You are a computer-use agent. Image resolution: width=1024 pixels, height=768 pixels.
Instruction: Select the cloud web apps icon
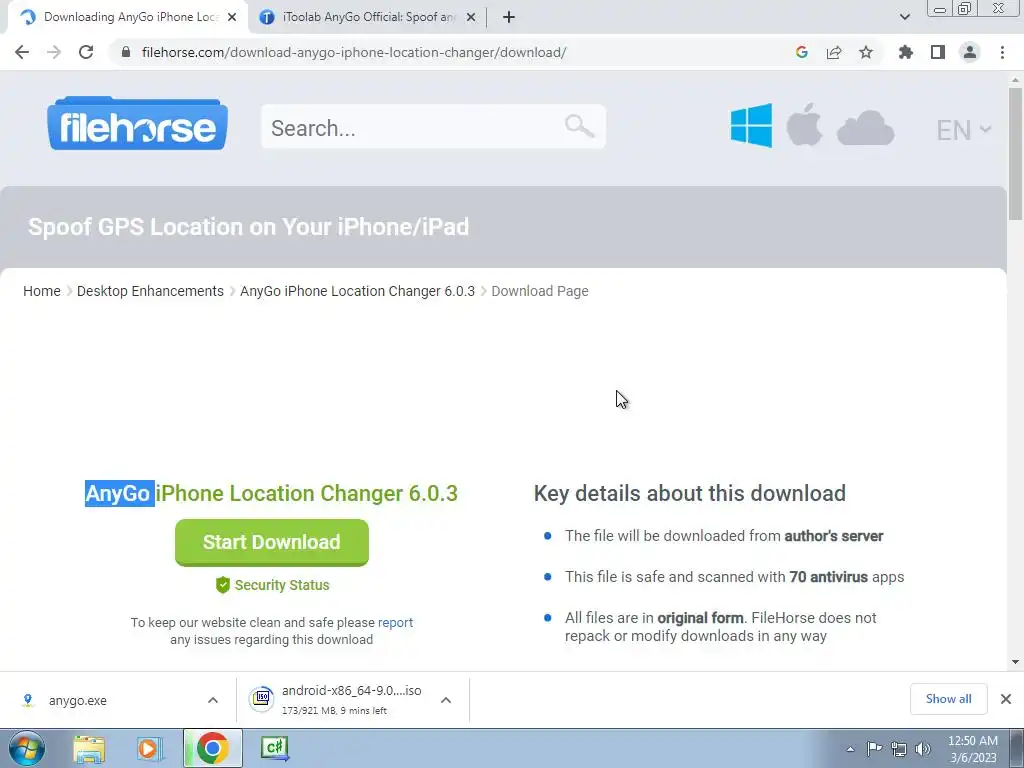(x=865, y=128)
